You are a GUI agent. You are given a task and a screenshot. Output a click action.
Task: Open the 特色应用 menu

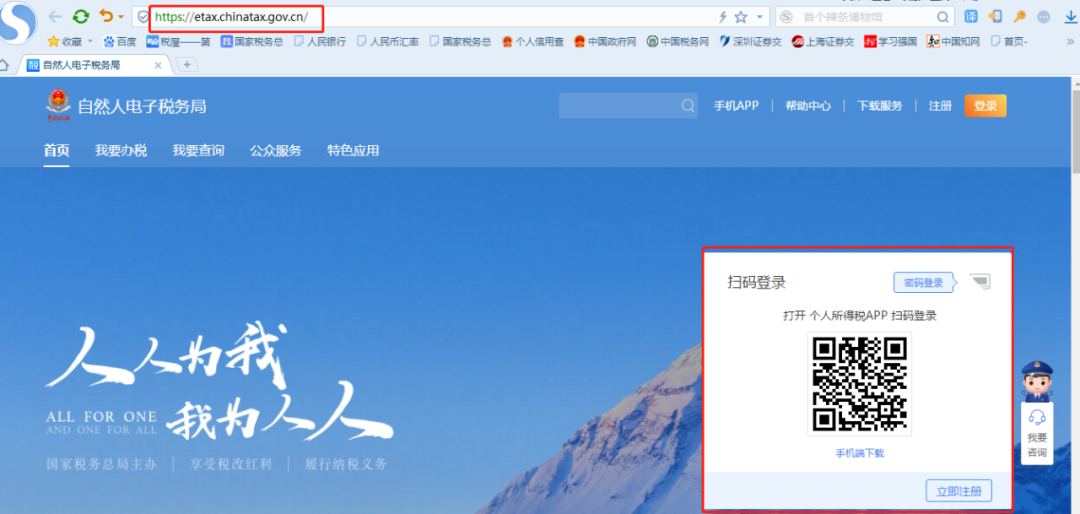click(353, 151)
